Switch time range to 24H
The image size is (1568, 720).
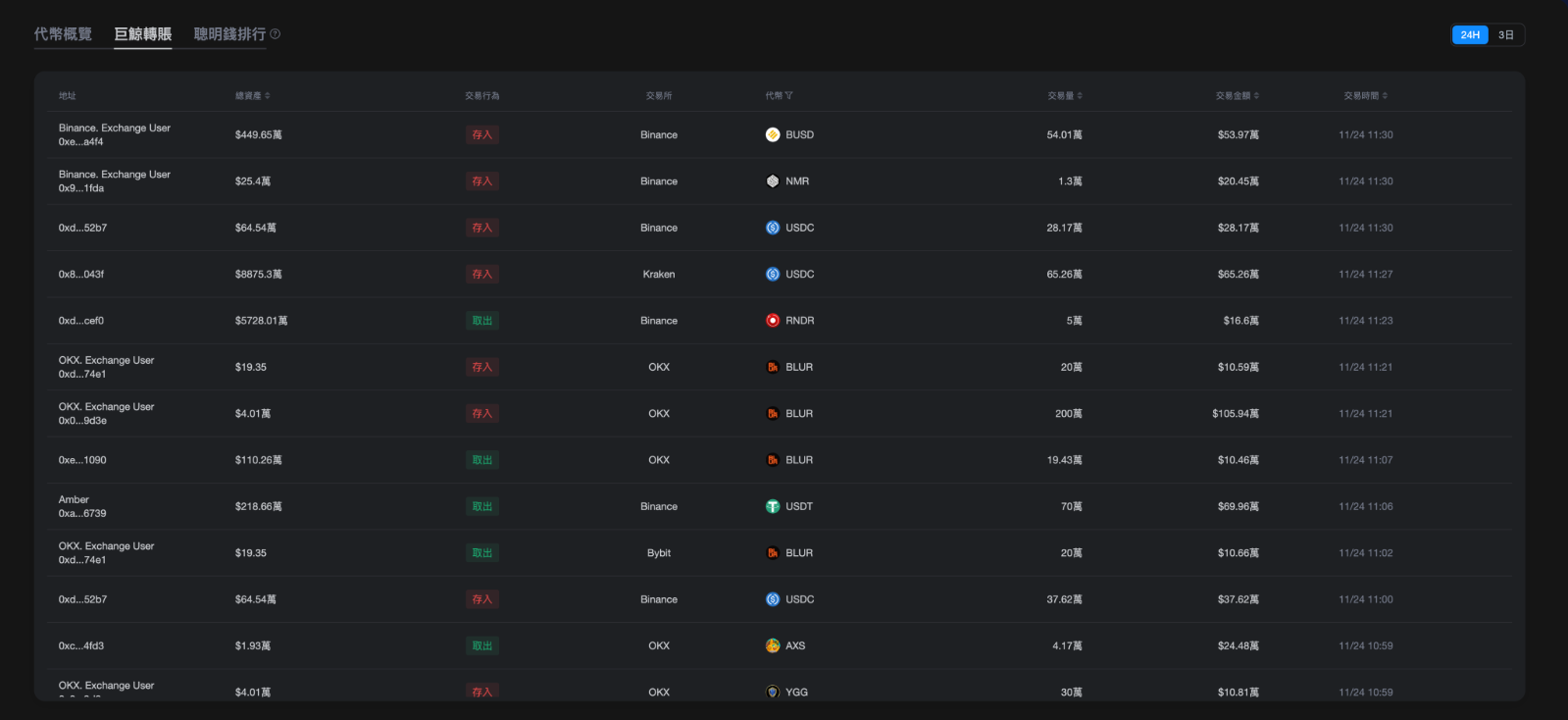[x=1470, y=35]
